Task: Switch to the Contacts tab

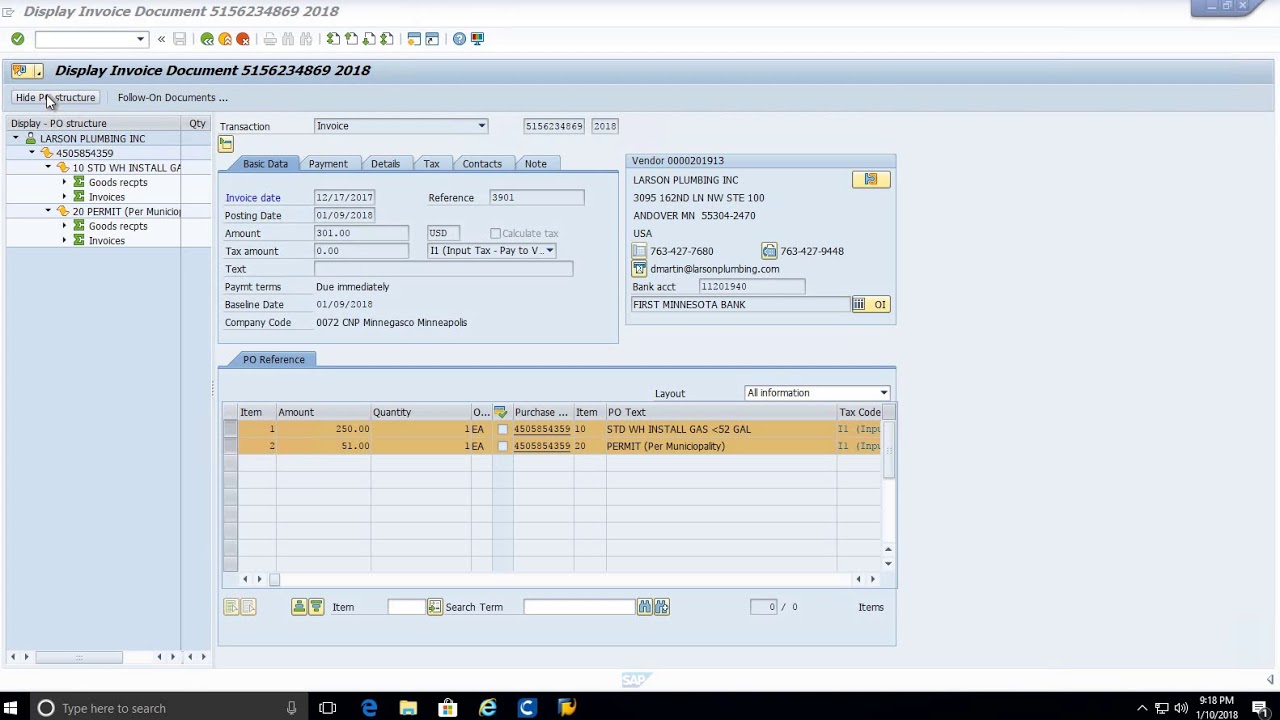Action: [482, 164]
